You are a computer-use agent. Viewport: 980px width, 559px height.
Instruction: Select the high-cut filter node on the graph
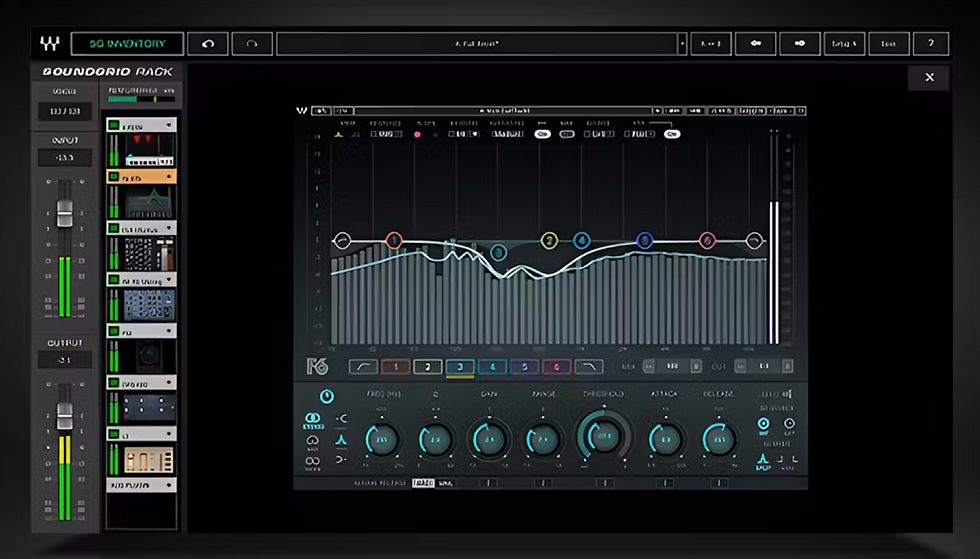754,241
